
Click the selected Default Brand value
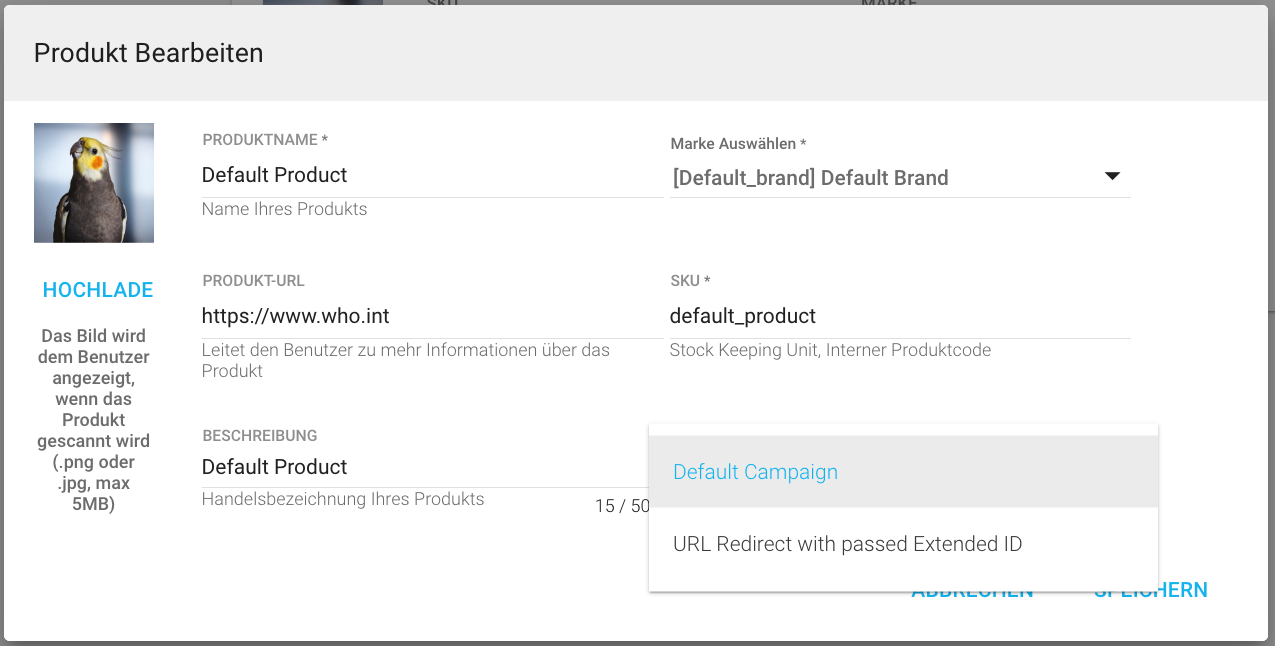pos(810,178)
